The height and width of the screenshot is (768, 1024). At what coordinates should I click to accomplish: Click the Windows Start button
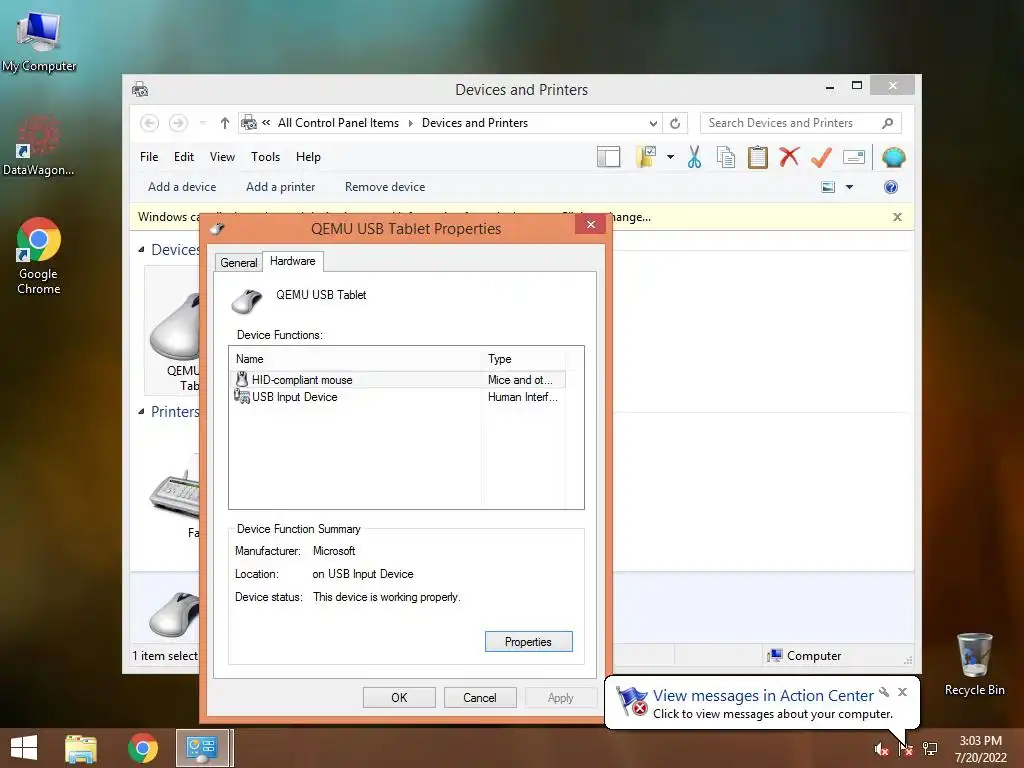24,748
